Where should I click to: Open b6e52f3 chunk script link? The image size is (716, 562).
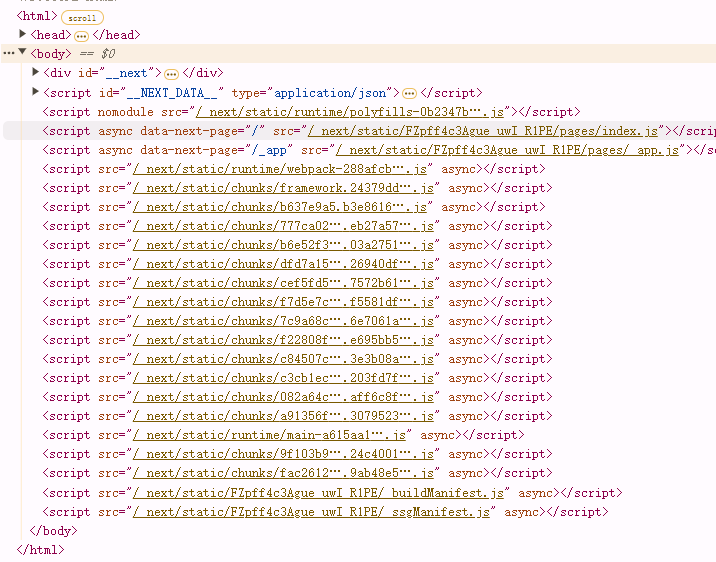point(283,246)
